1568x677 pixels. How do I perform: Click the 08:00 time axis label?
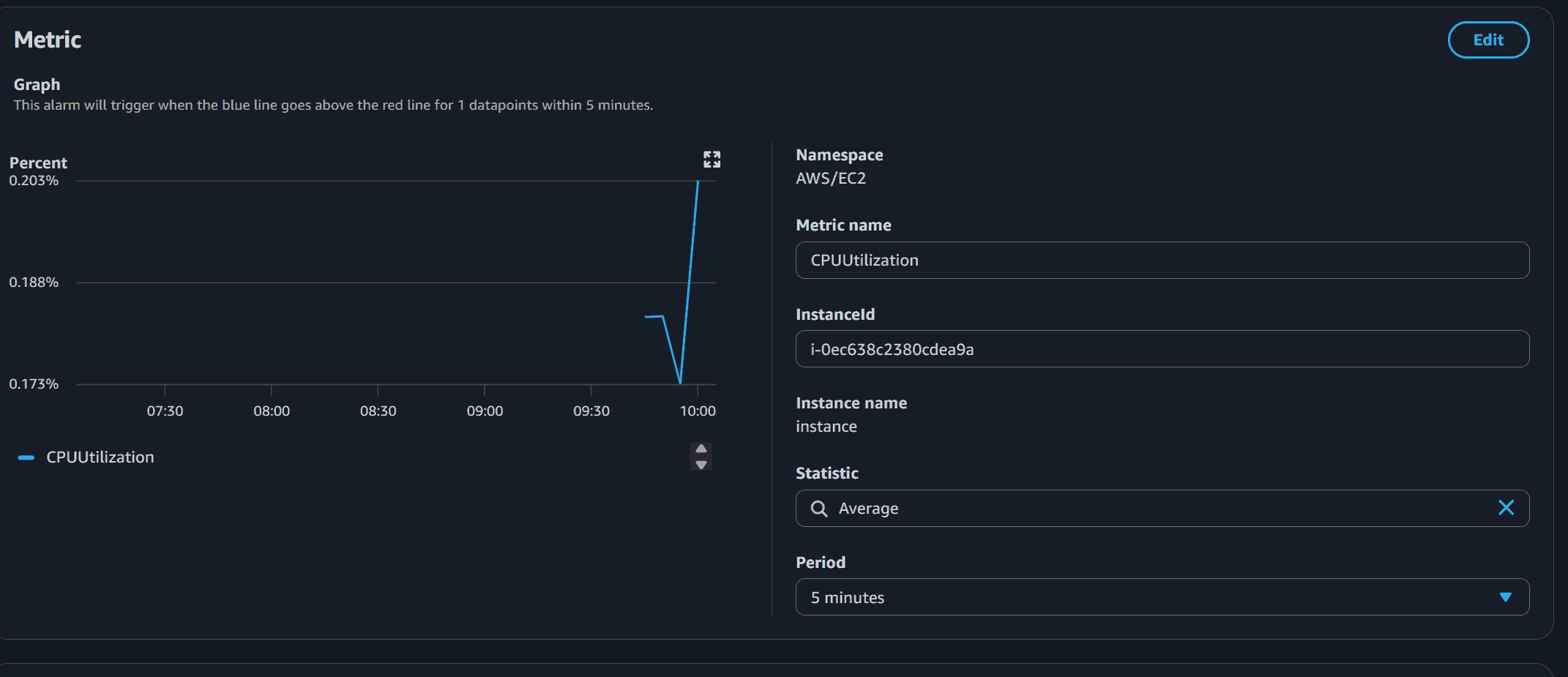tap(272, 411)
